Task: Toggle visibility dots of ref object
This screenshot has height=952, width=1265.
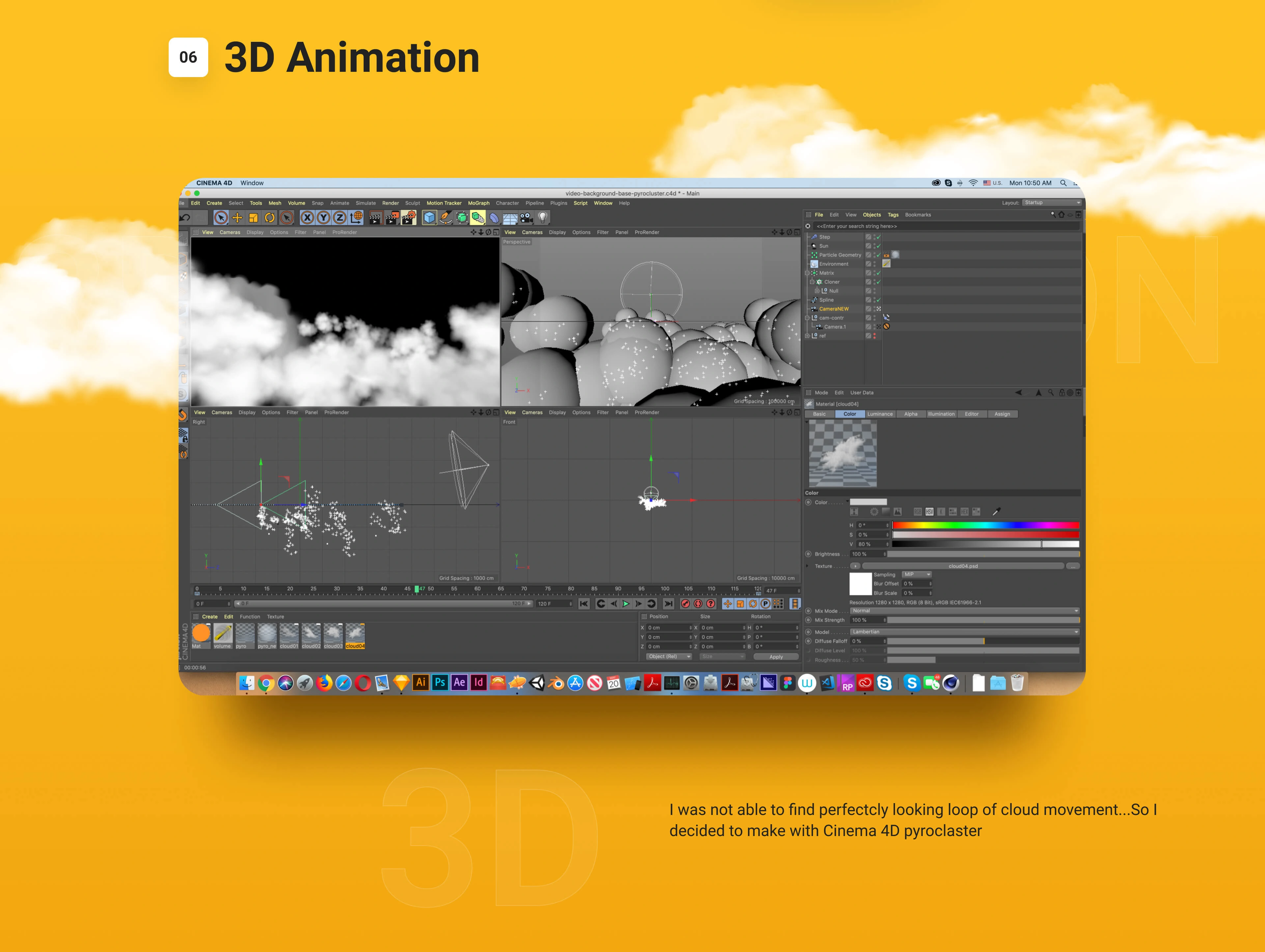Action: [x=874, y=336]
